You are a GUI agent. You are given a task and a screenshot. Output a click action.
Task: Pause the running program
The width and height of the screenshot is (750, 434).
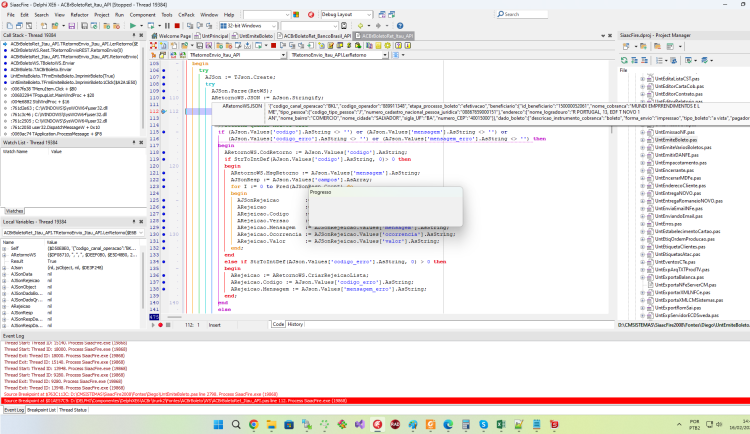click(x=167, y=26)
